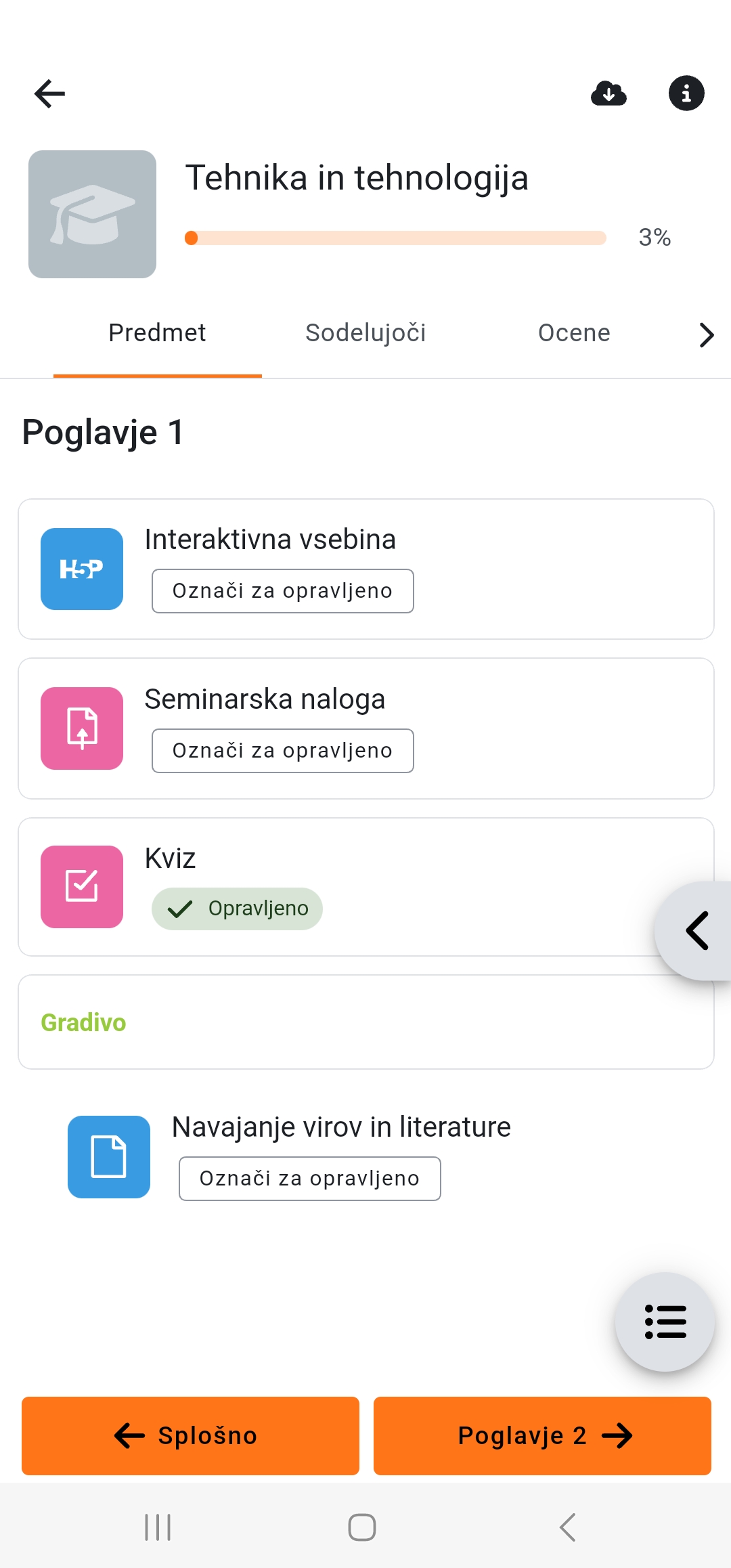Viewport: 731px width, 1568px height.
Task: Tap the back arrow at top left
Action: click(x=49, y=93)
